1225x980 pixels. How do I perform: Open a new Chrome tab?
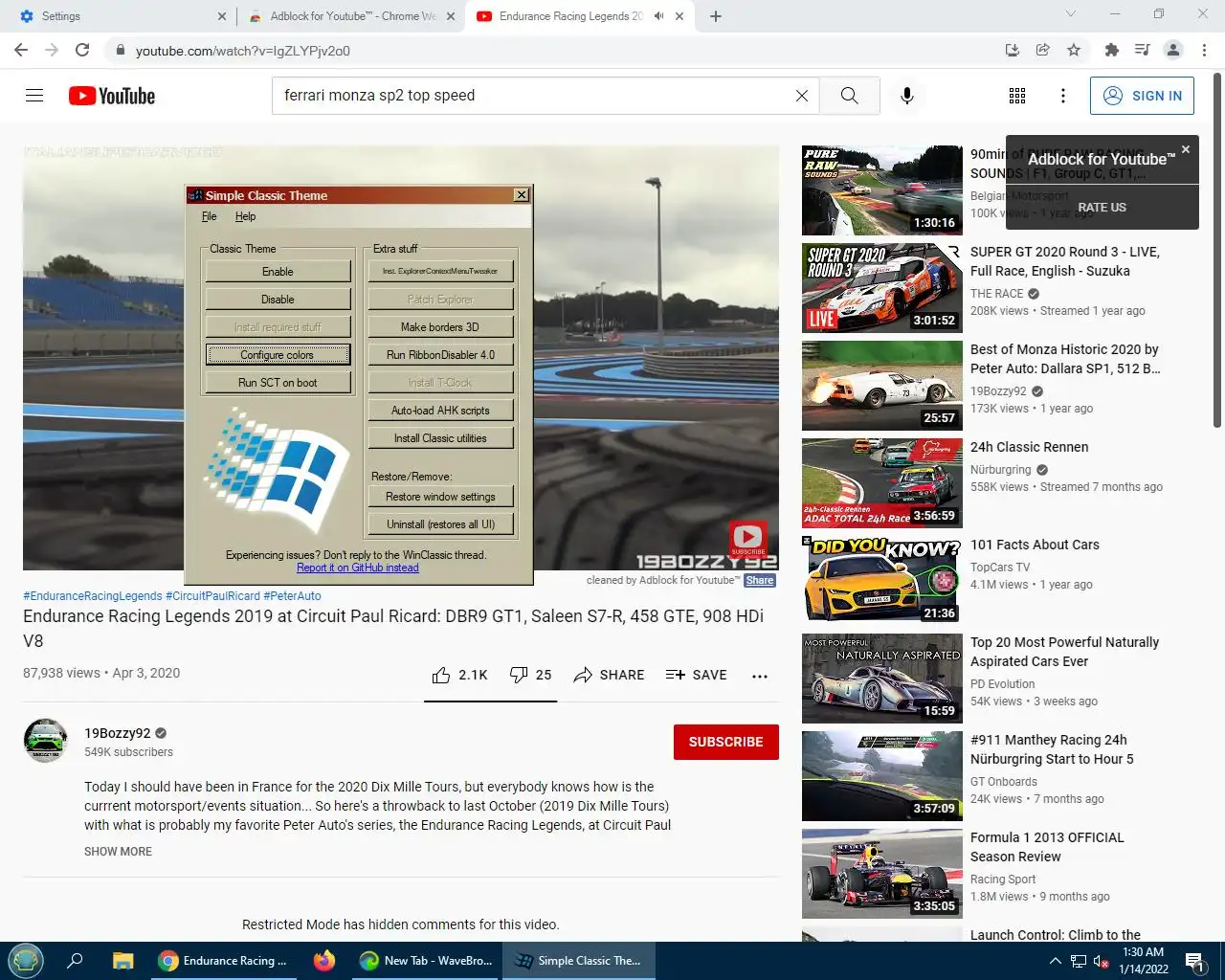click(716, 16)
